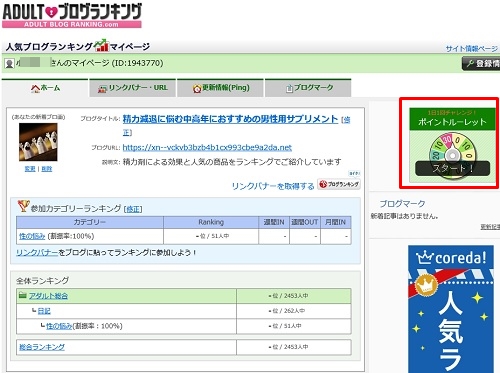Click the スタート! roulette button
The width and height of the screenshot is (500, 373).
coord(453,169)
